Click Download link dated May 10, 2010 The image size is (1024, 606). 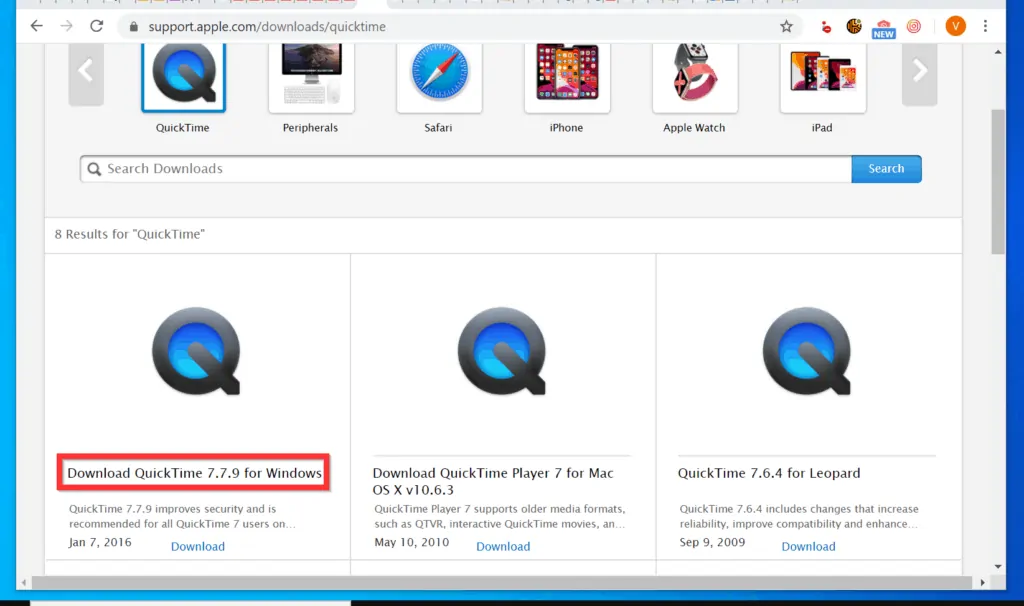click(x=503, y=547)
